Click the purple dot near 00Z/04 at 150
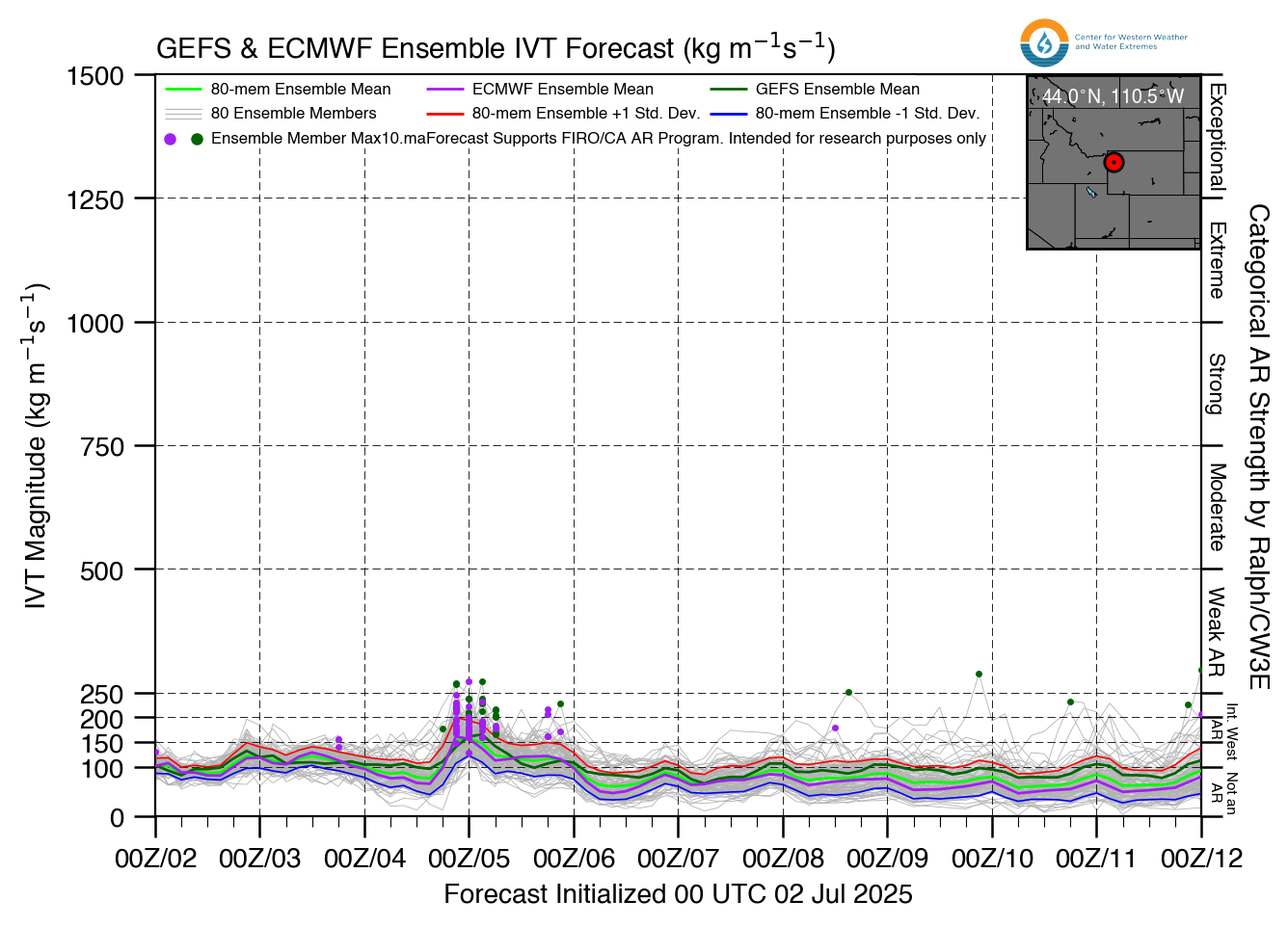Viewport: 1288px width, 927px height. (338, 740)
